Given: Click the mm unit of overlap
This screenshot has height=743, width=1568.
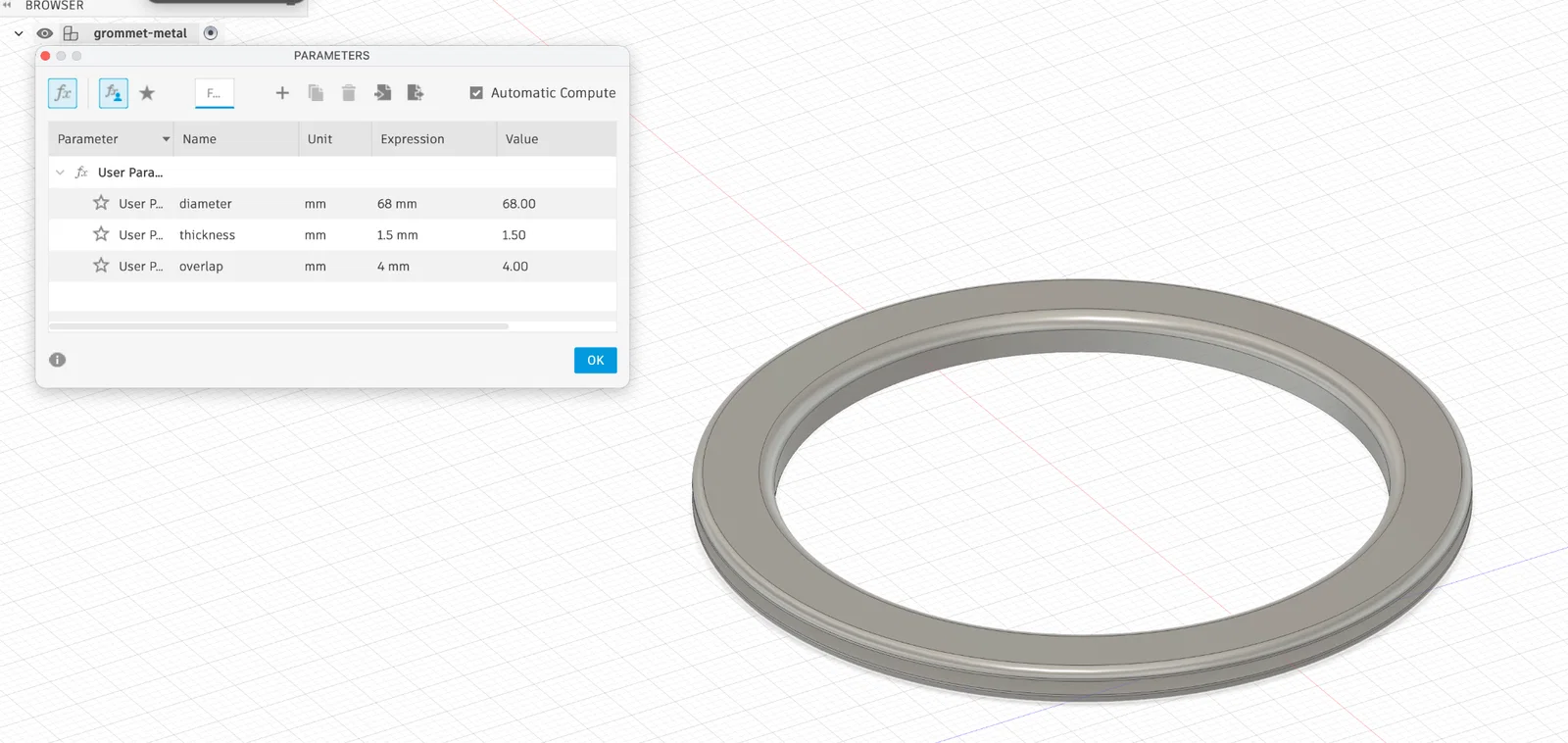Looking at the screenshot, I should click(x=315, y=267).
